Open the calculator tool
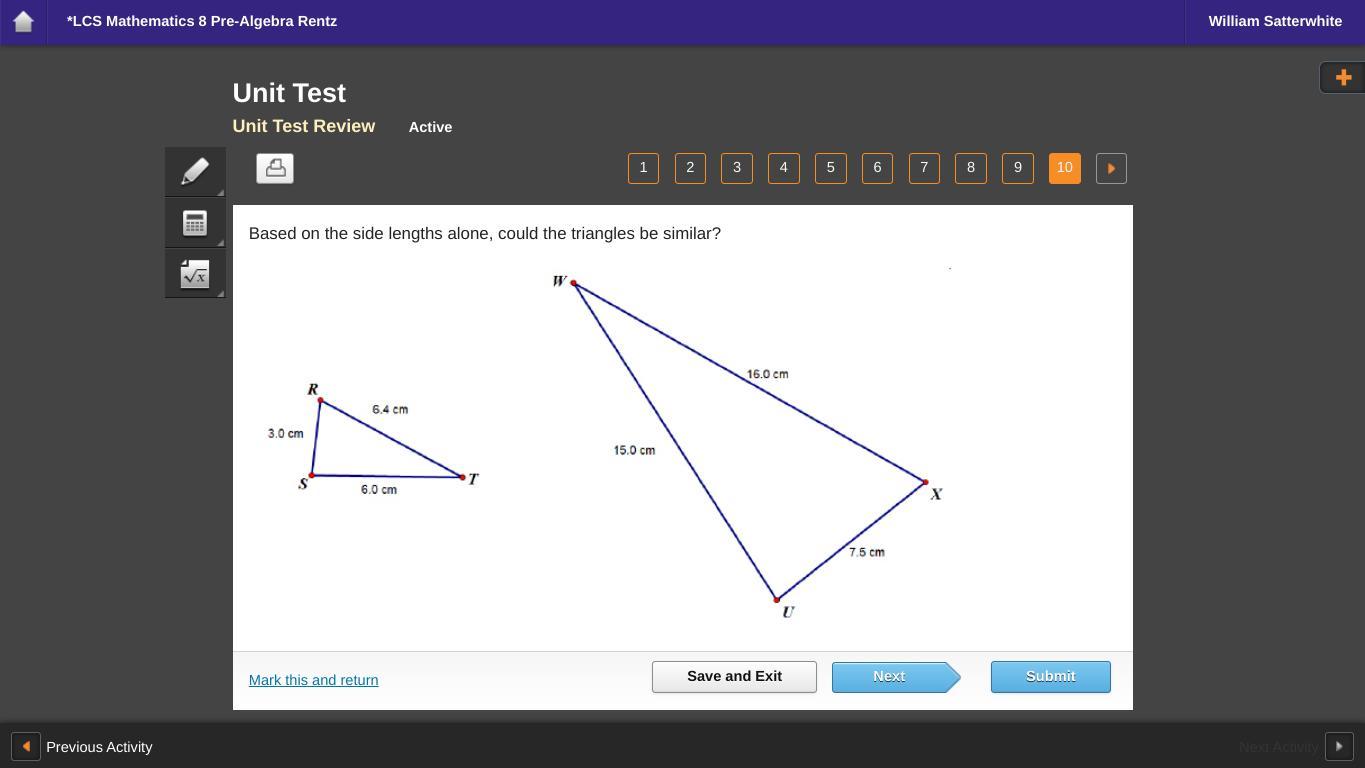 195,223
